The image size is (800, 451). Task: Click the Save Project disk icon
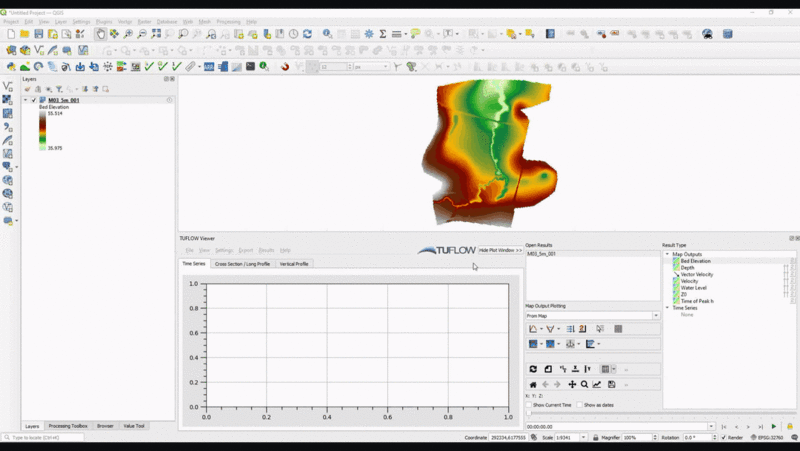pyautogui.click(x=38, y=34)
